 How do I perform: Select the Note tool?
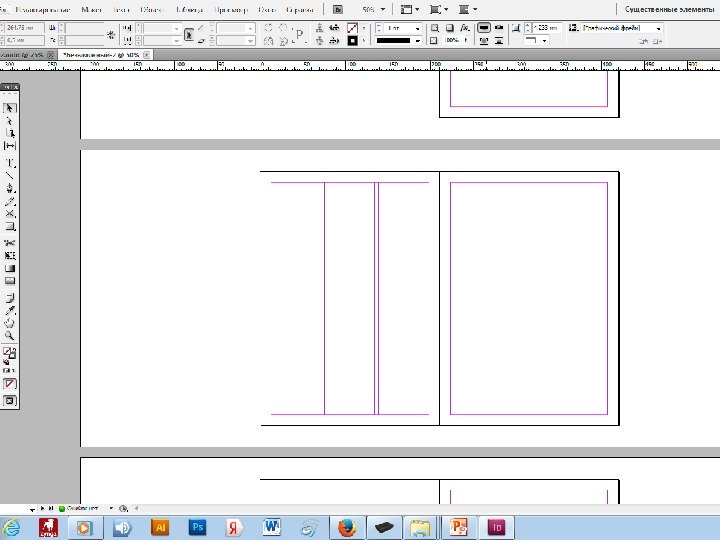(x=10, y=298)
